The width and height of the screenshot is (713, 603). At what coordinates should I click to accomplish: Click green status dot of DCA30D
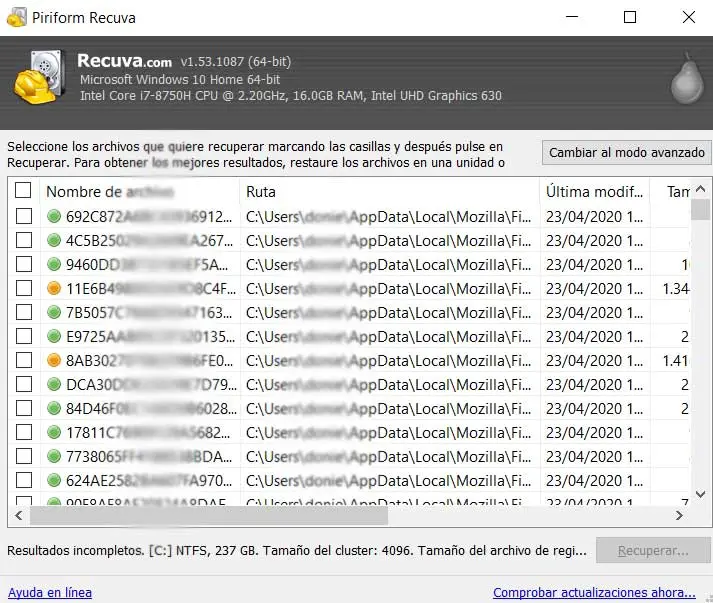54,384
